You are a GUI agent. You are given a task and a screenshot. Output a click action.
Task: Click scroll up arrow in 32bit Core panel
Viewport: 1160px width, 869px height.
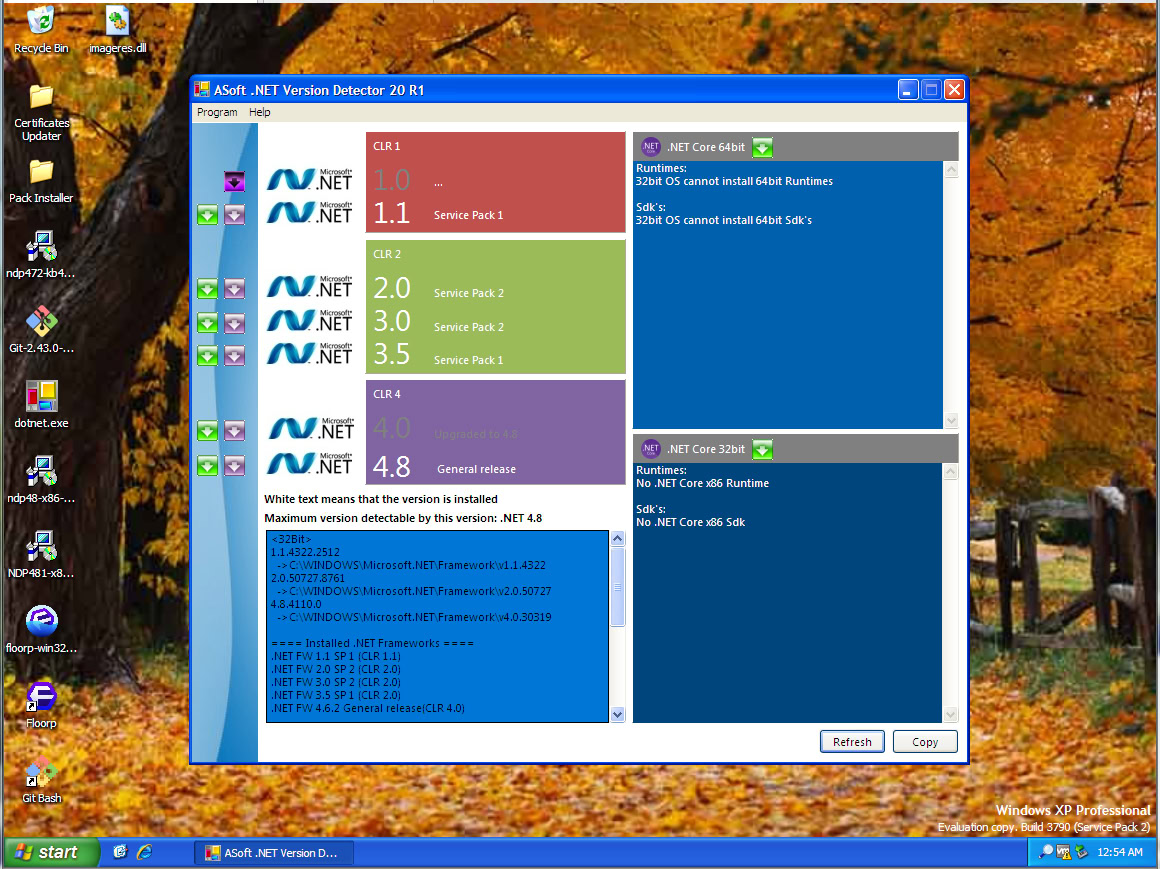pyautogui.click(x=951, y=471)
